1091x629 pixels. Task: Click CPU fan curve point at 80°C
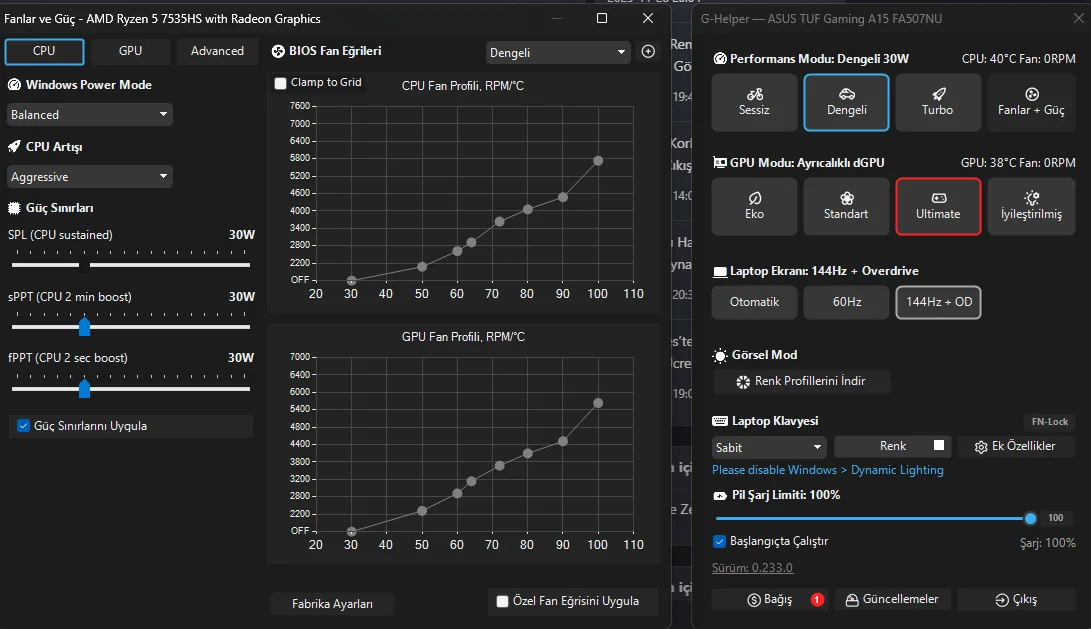[x=527, y=209]
